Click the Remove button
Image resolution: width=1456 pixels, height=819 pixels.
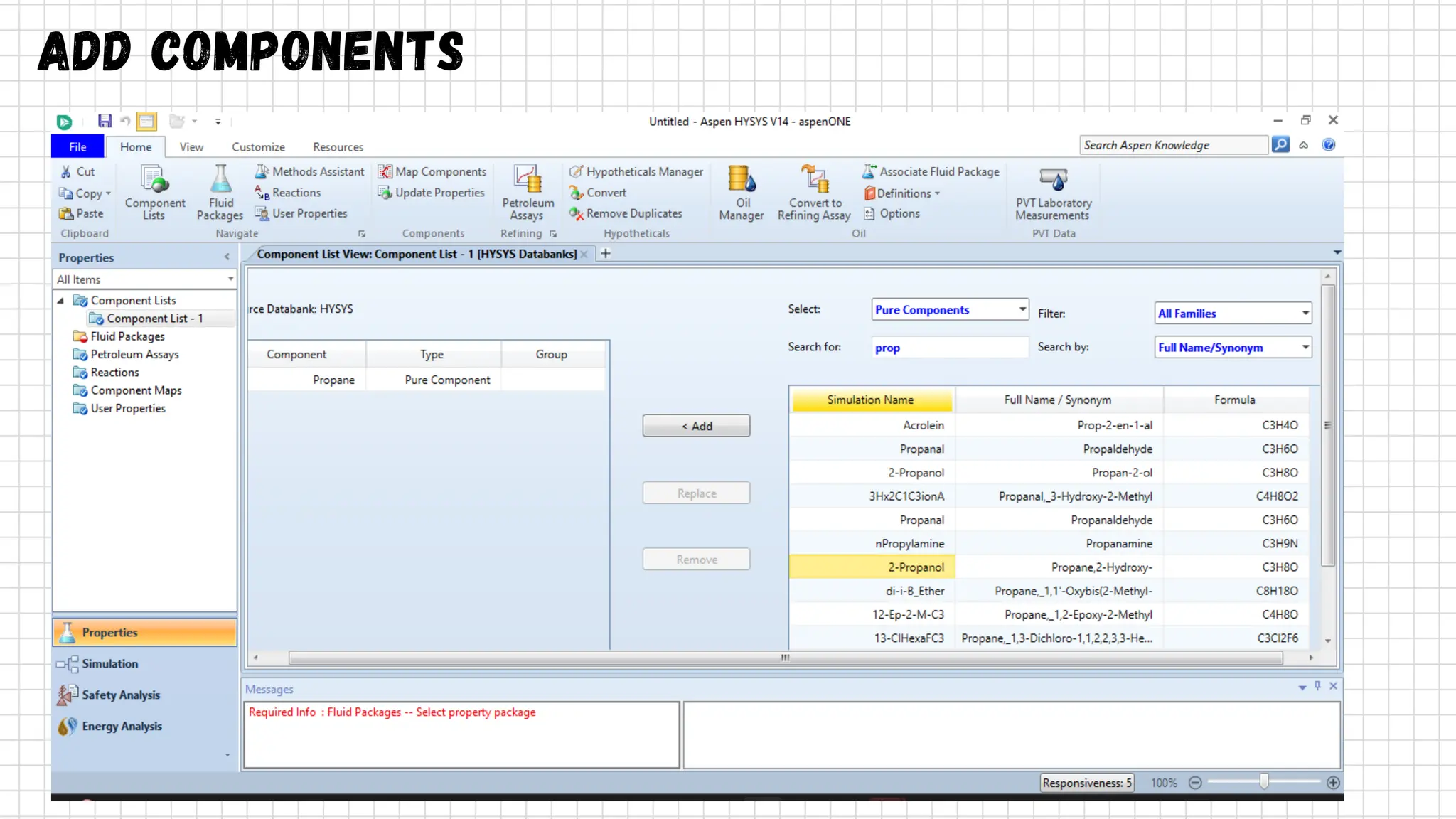(x=696, y=560)
